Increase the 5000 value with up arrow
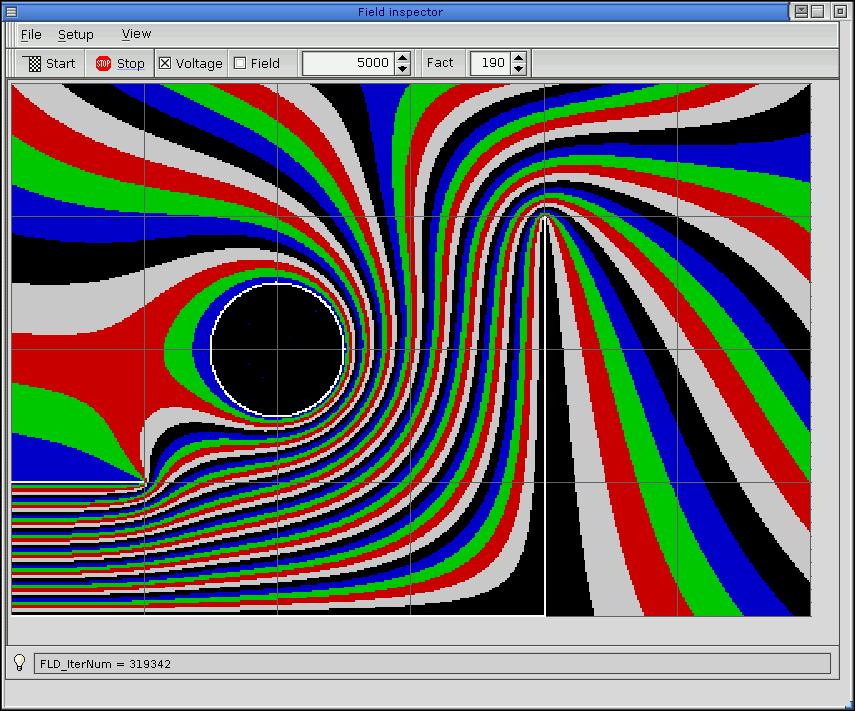The image size is (855, 711). [402, 57]
